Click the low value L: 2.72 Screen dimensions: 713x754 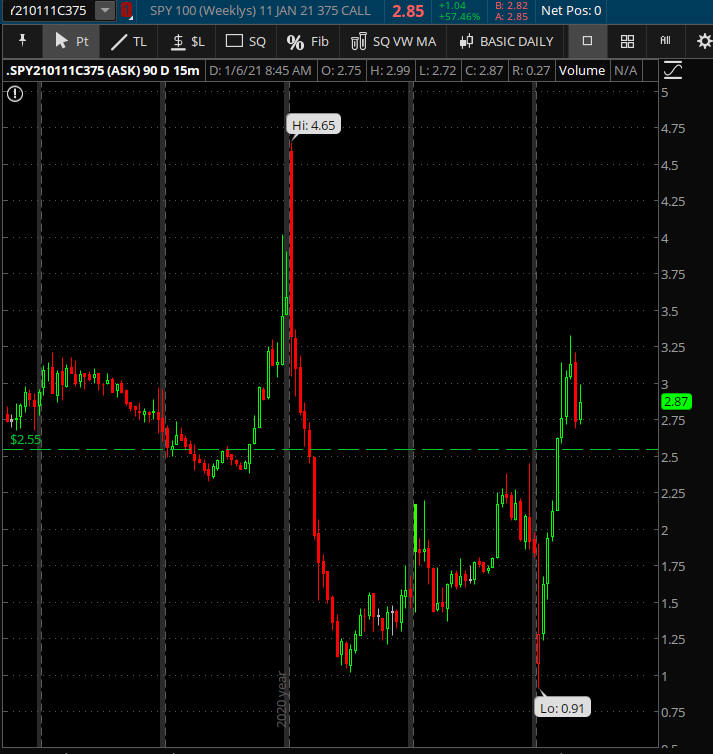(x=438, y=71)
